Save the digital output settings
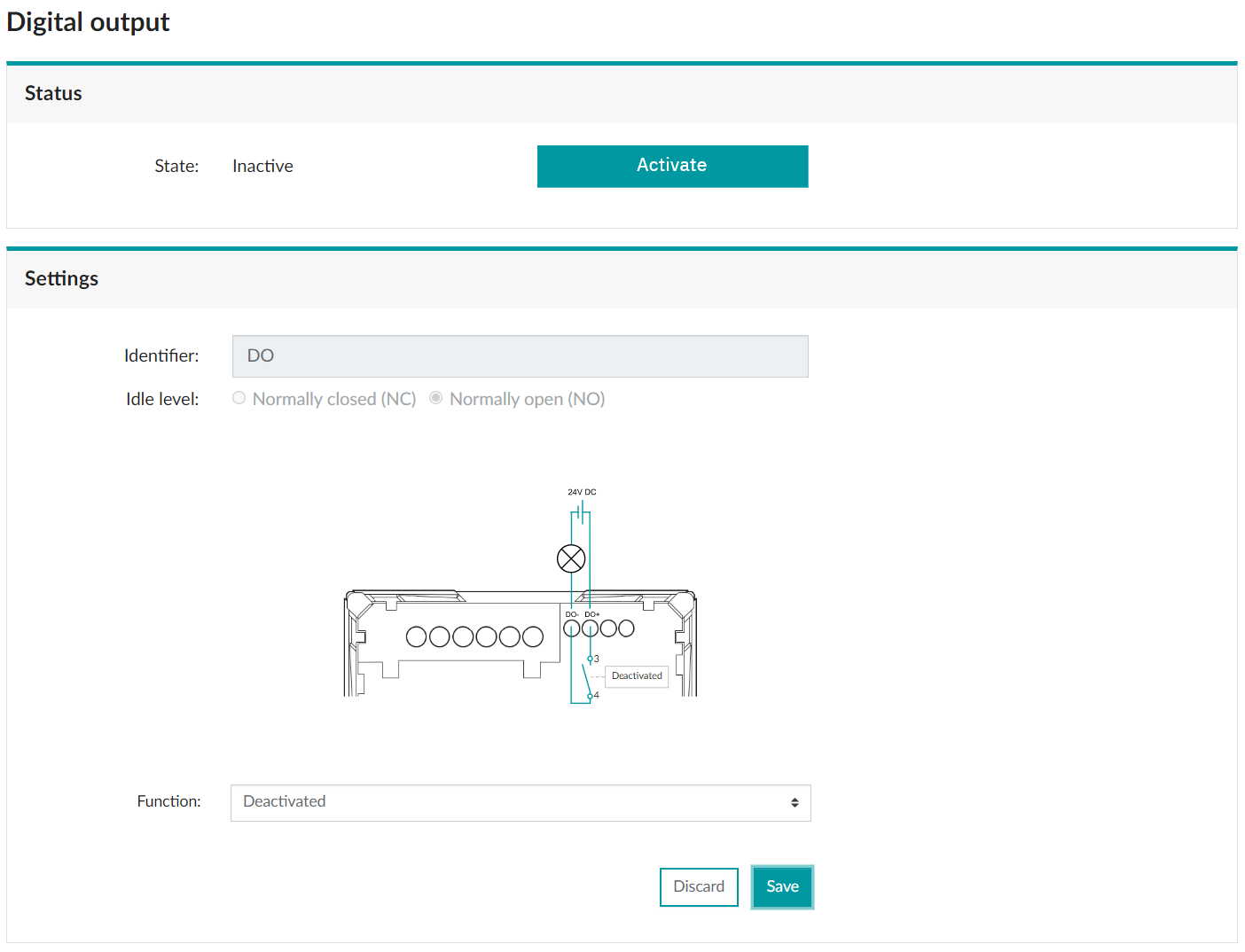 coord(782,886)
